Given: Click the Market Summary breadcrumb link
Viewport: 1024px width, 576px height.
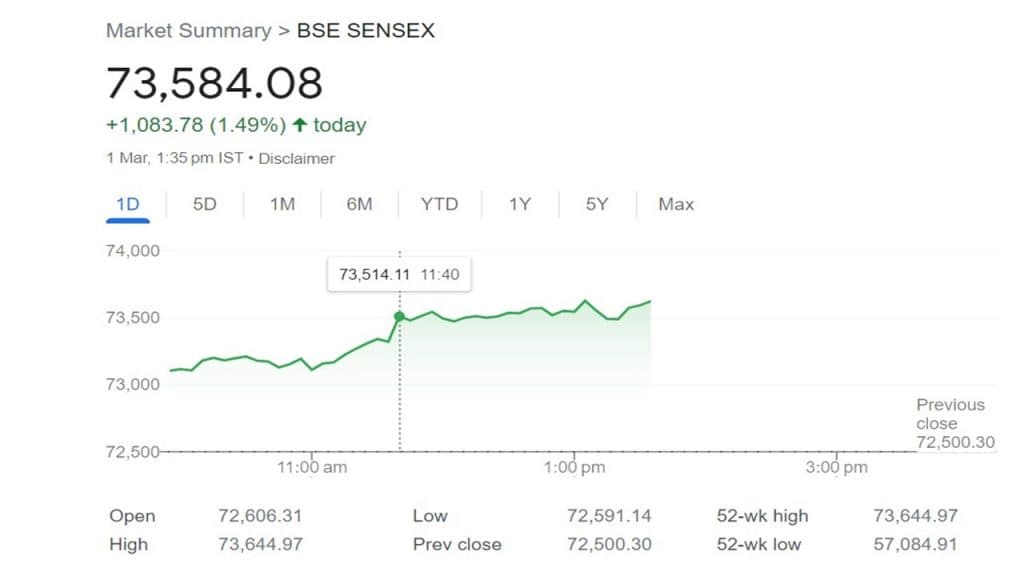Looking at the screenshot, I should coord(188,30).
